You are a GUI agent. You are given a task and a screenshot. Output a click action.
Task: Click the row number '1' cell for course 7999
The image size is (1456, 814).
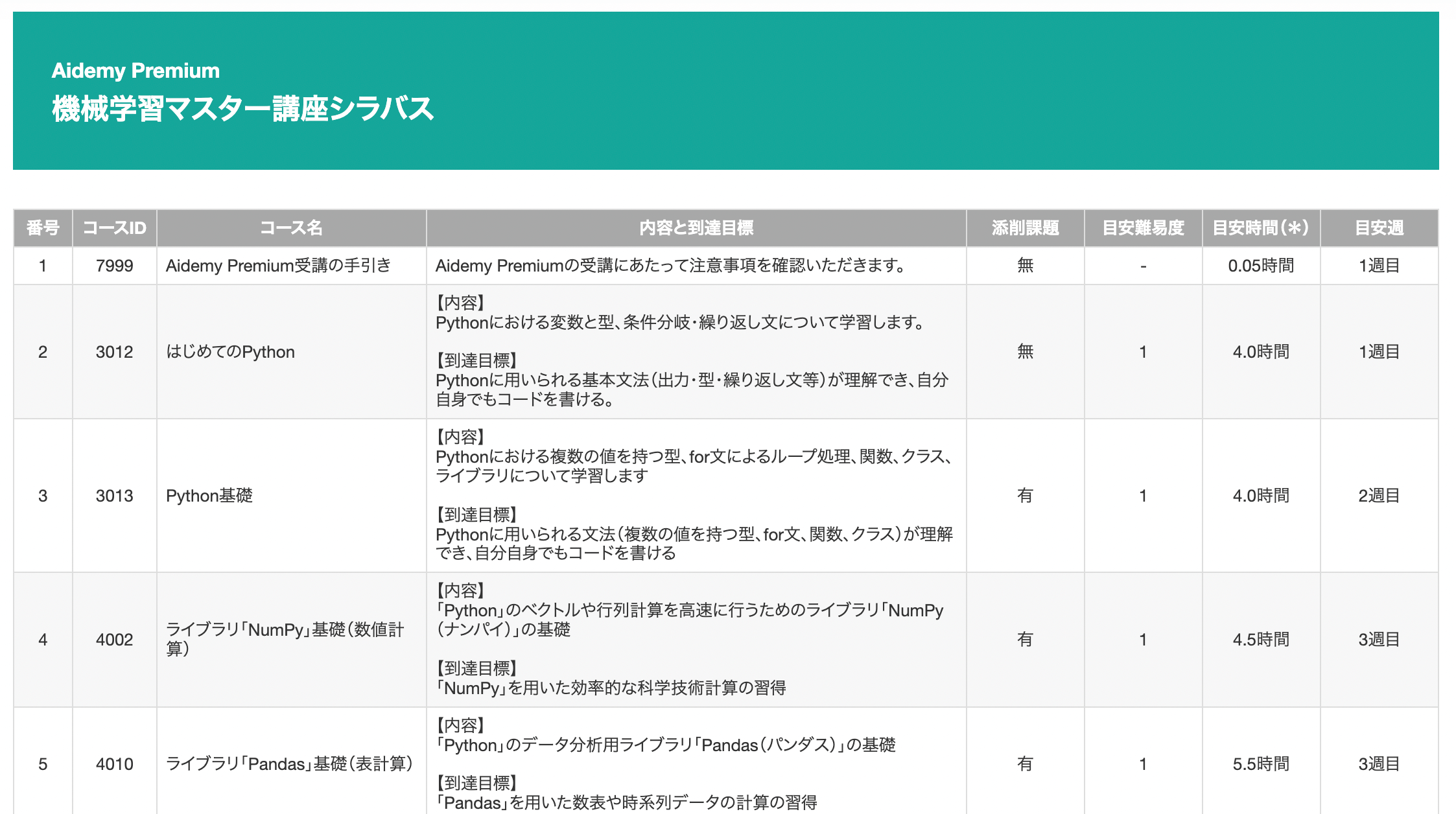(43, 266)
